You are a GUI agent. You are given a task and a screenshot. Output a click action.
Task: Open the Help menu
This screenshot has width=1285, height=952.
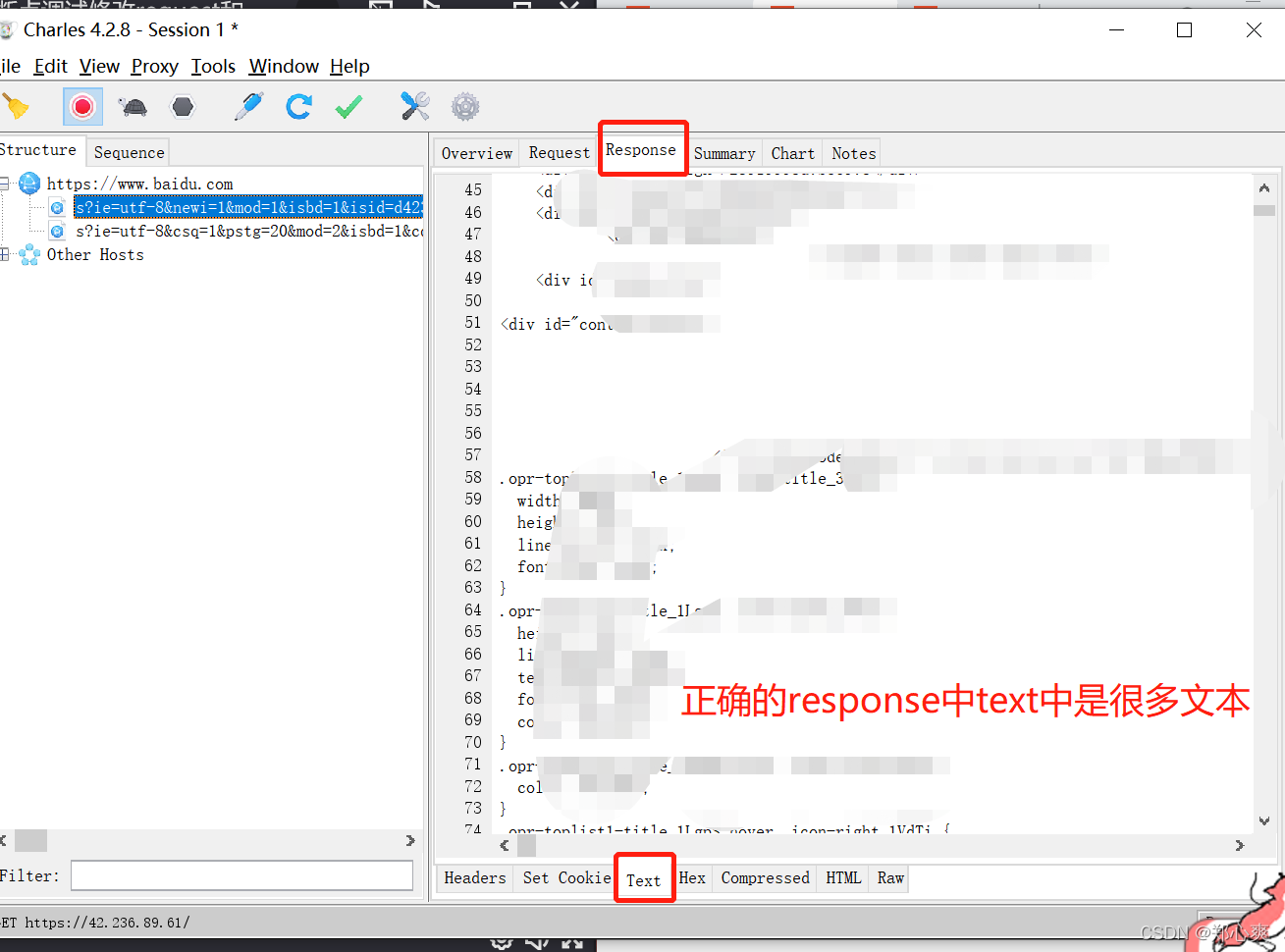point(349,66)
